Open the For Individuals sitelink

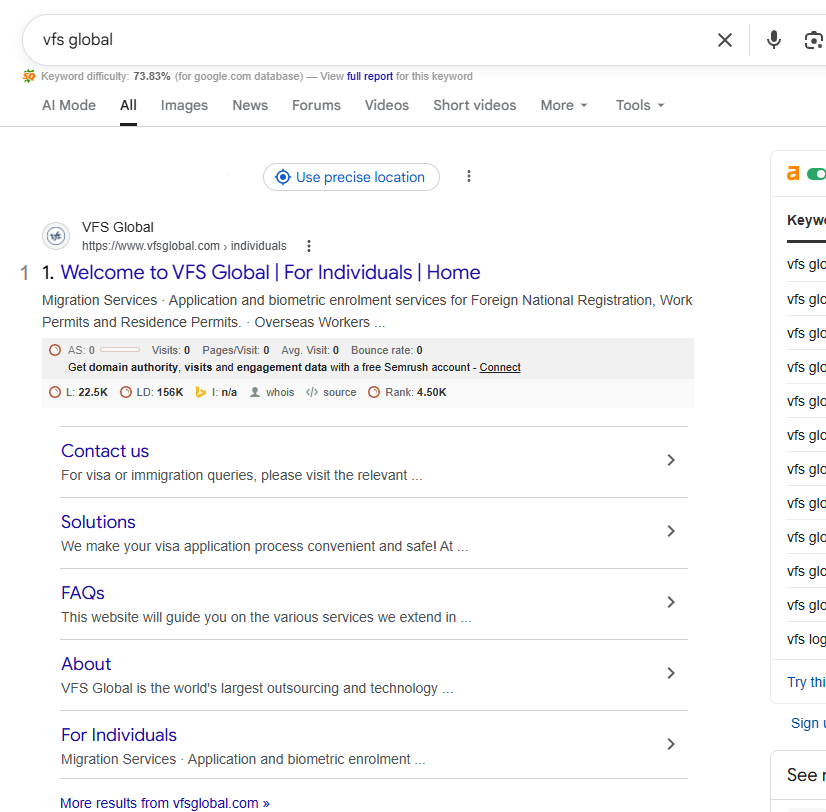(x=119, y=735)
